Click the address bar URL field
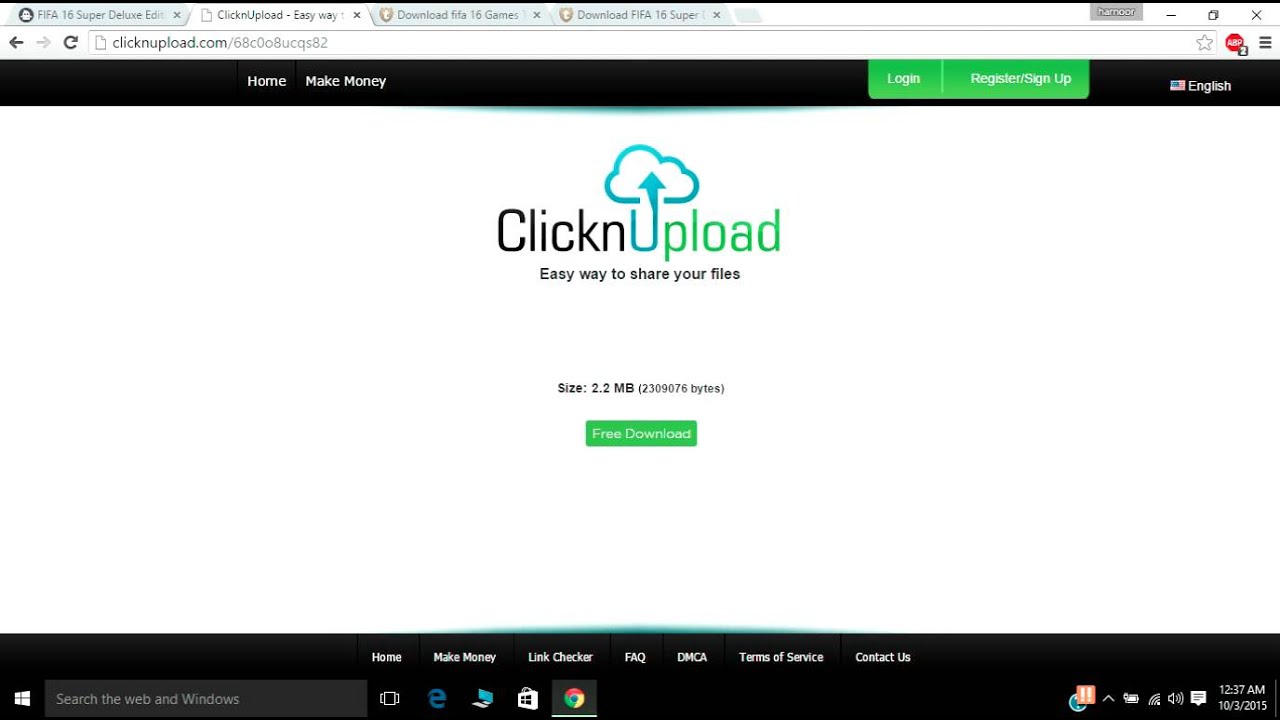 click(640, 43)
